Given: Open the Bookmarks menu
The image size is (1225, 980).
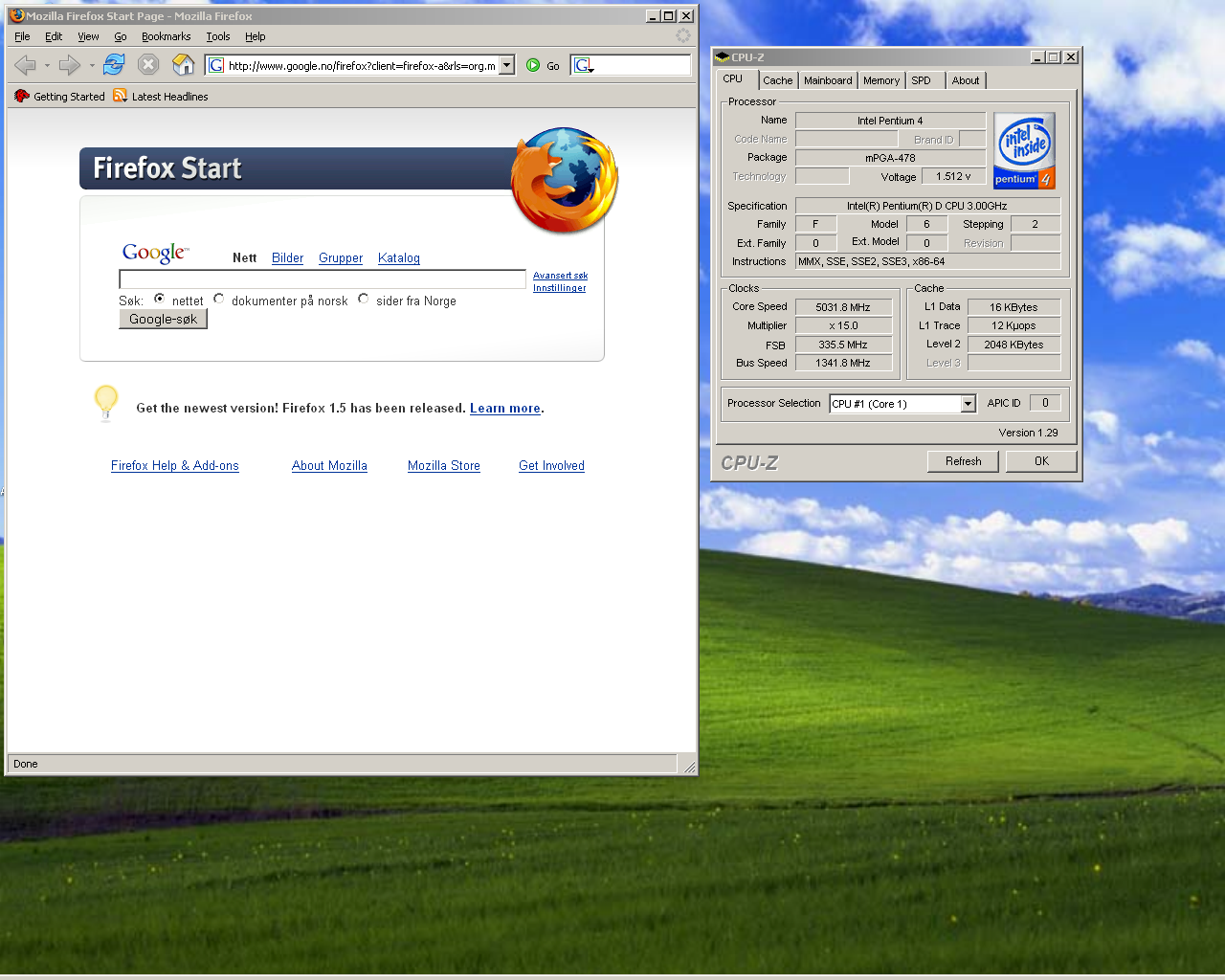Looking at the screenshot, I should tap(167, 36).
